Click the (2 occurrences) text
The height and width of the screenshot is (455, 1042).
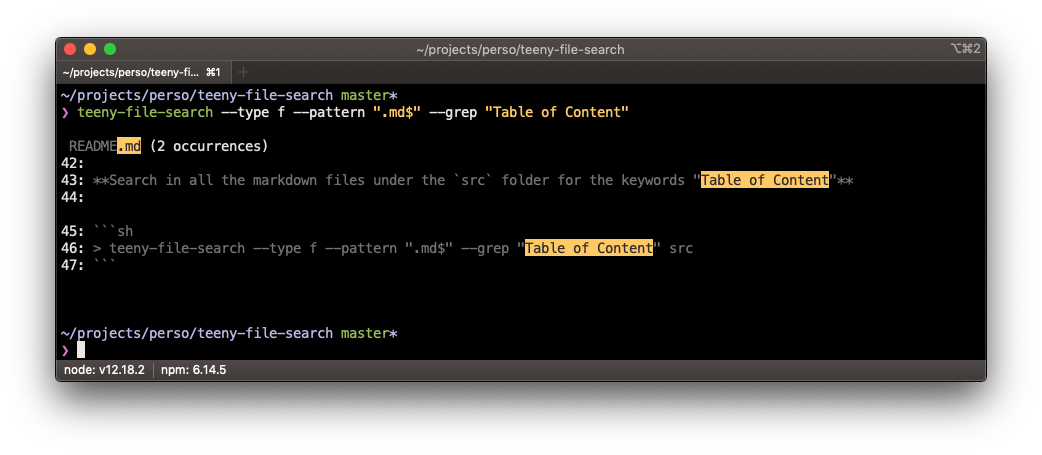click(x=209, y=146)
